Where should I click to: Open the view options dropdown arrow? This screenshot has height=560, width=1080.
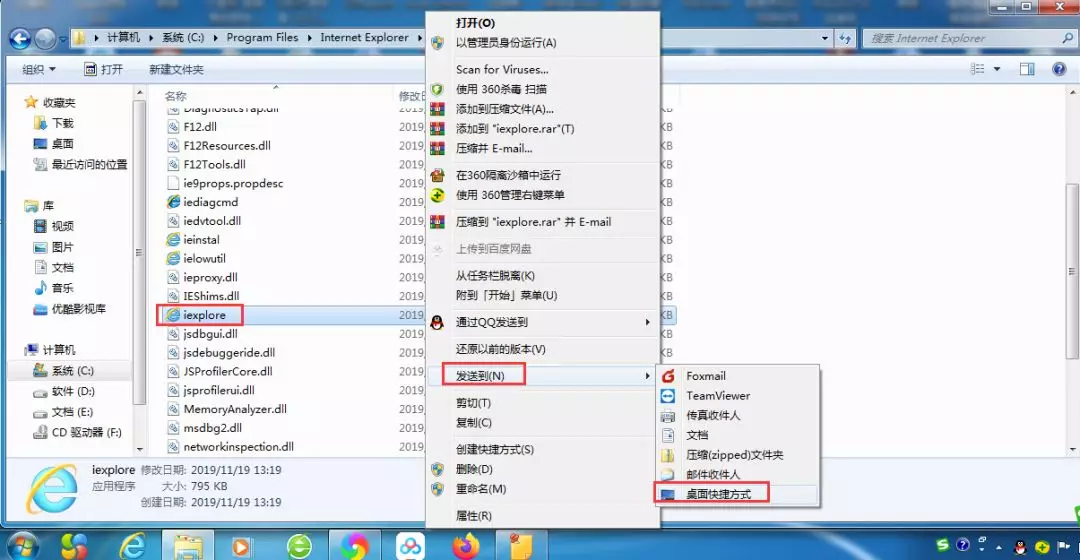pyautogui.click(x=997, y=69)
